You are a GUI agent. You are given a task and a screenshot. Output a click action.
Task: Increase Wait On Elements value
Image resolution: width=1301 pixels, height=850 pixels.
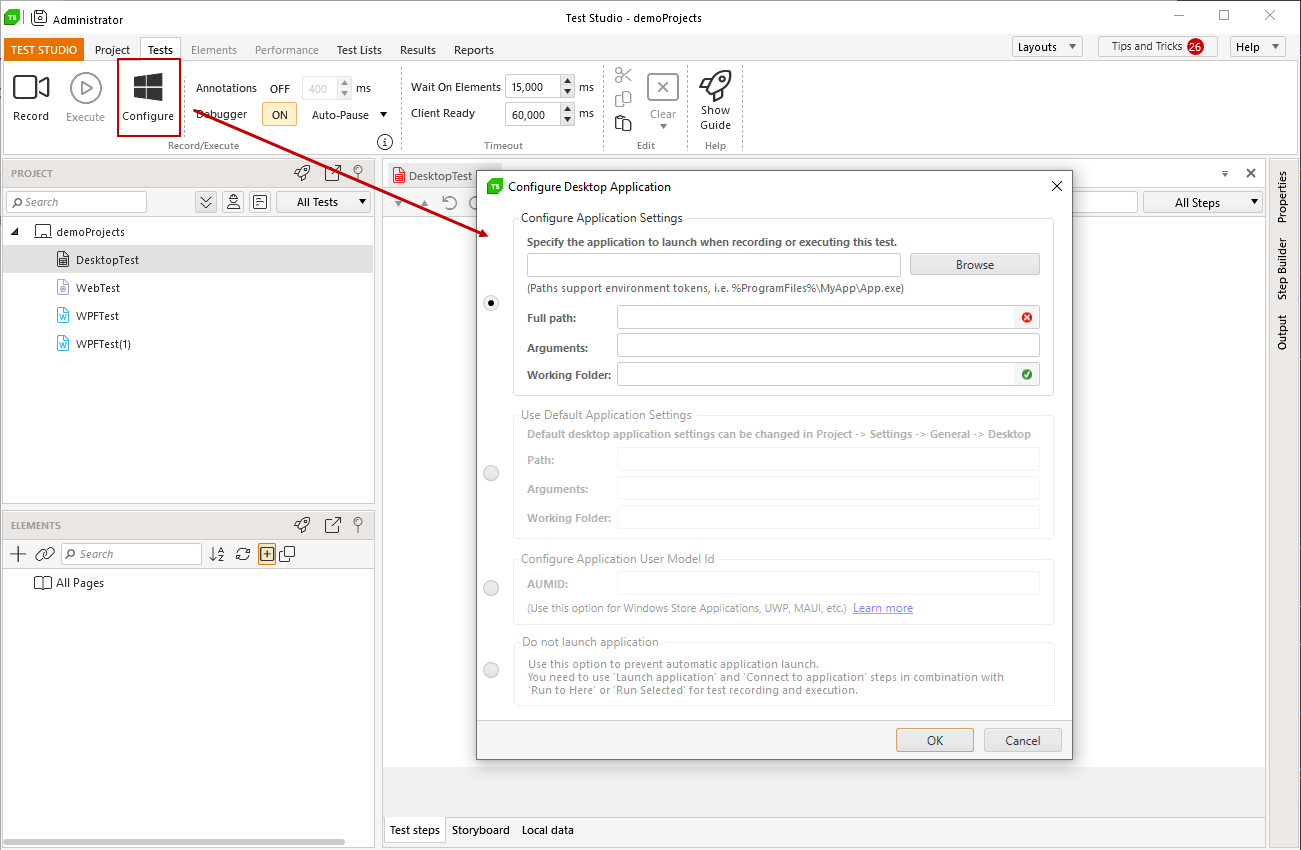(x=568, y=82)
